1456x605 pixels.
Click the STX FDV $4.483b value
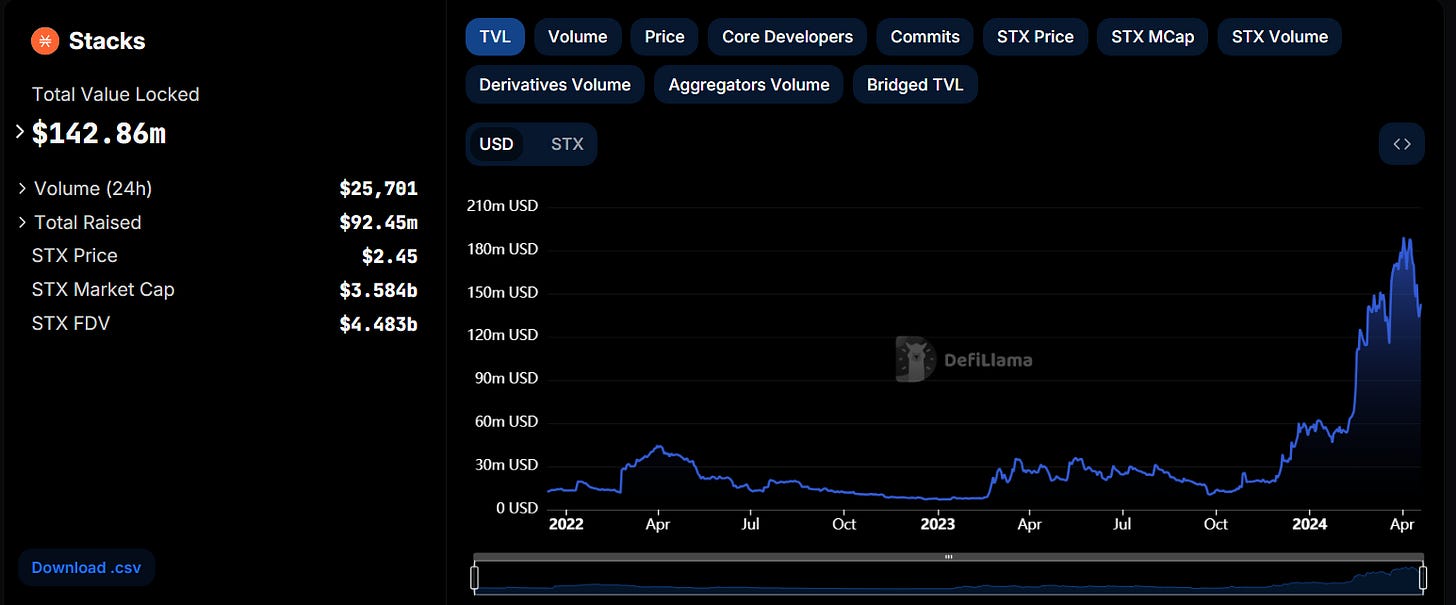[379, 324]
